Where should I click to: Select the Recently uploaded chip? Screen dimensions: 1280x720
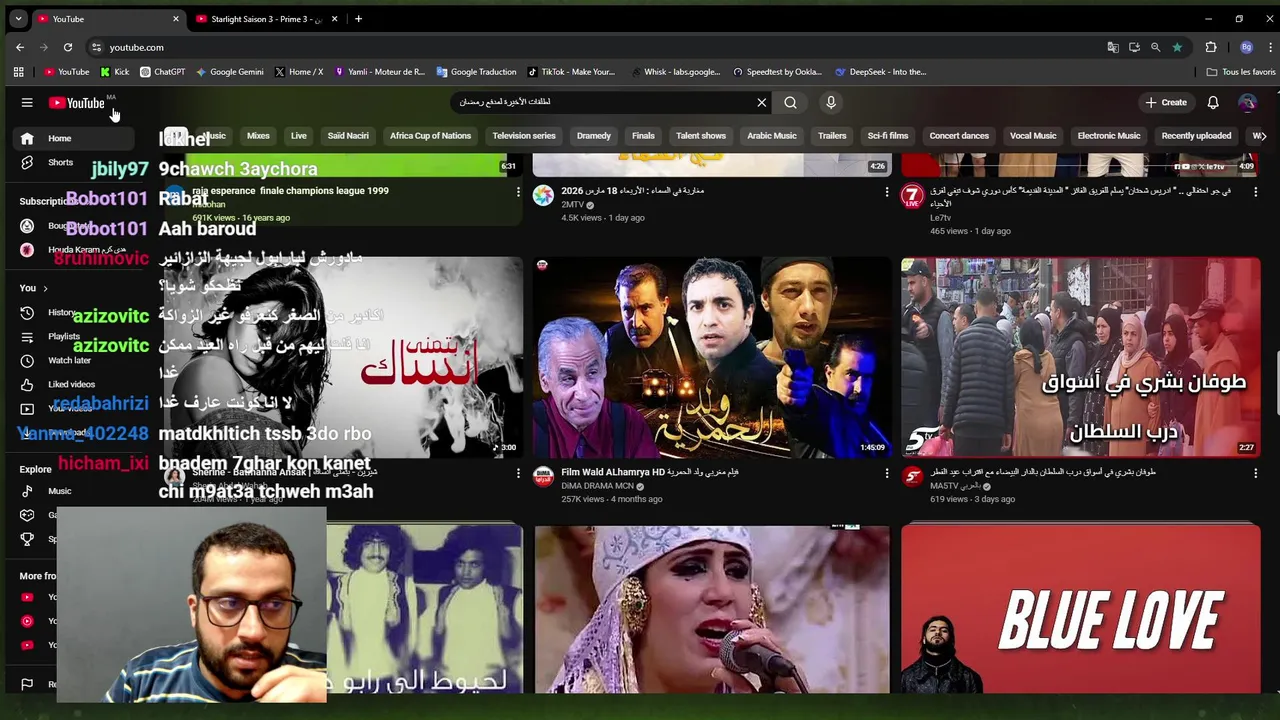tap(1196, 136)
